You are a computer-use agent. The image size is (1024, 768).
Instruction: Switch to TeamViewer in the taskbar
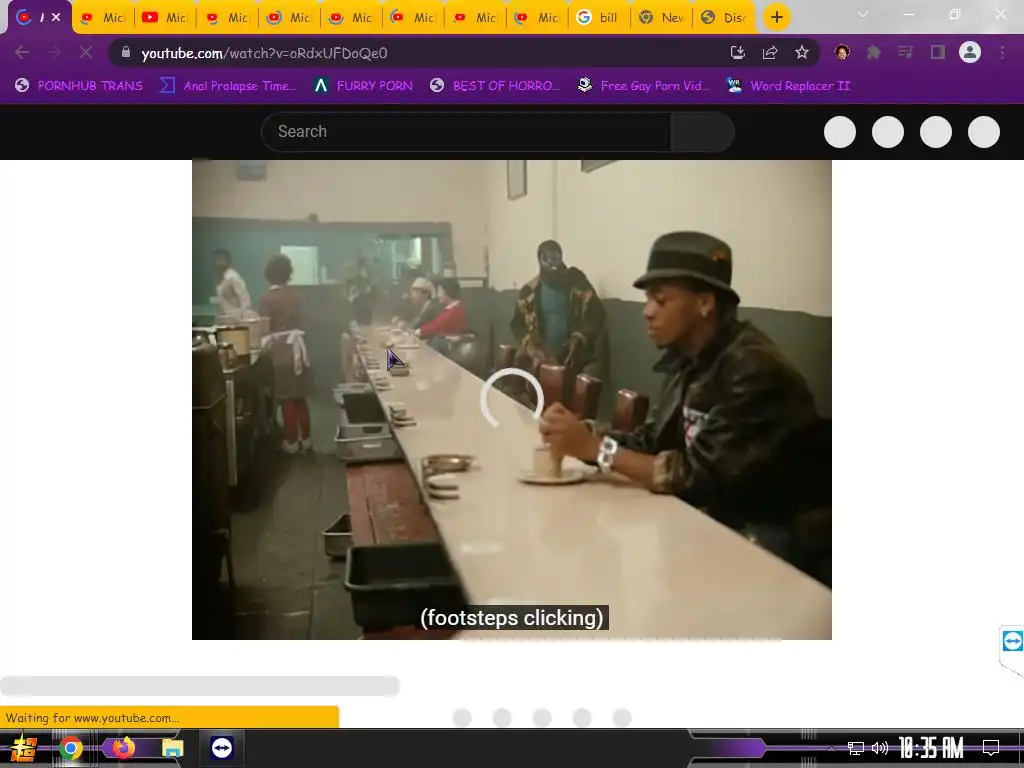coord(221,748)
